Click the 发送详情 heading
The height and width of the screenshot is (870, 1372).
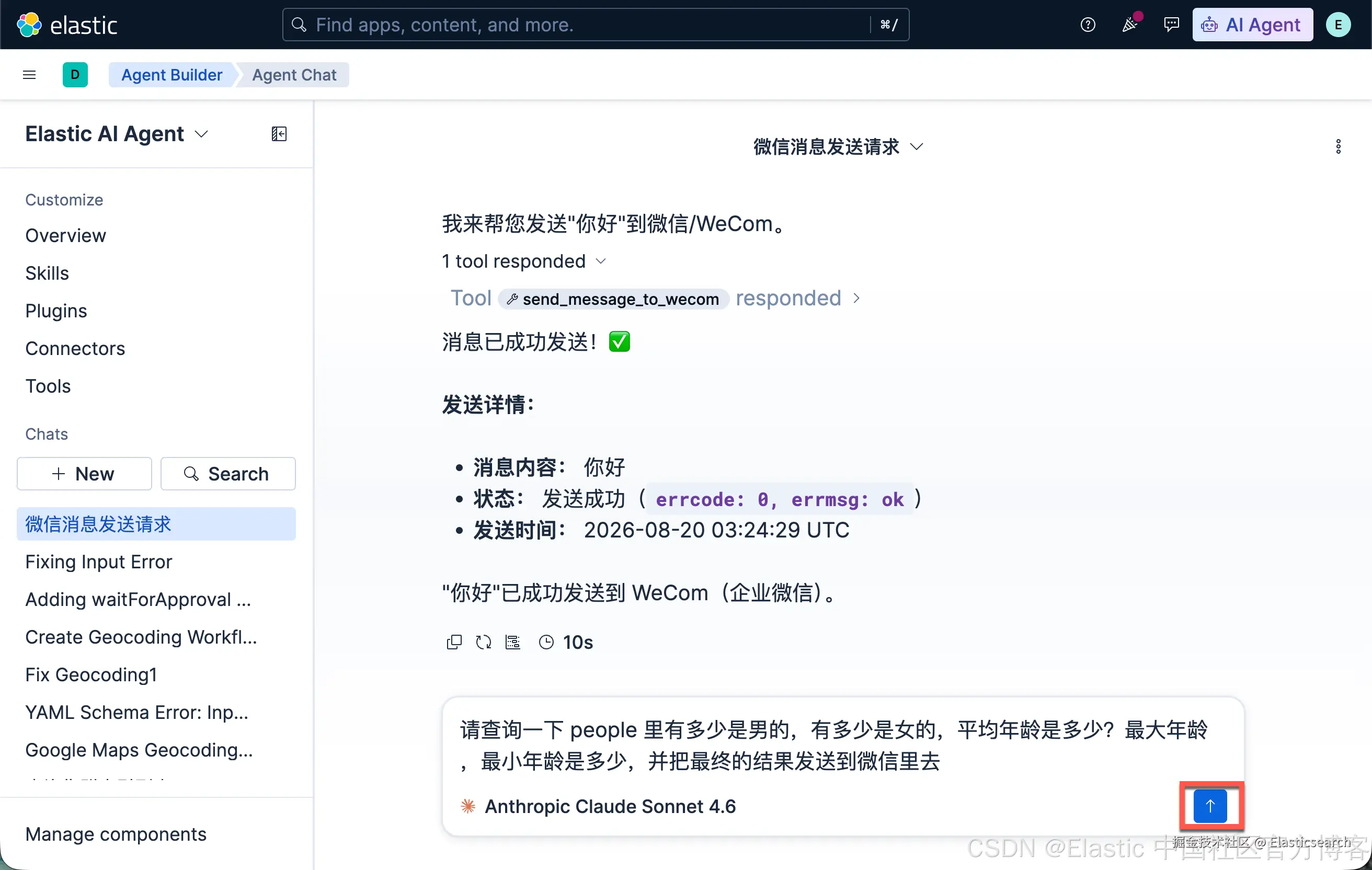[x=488, y=405]
